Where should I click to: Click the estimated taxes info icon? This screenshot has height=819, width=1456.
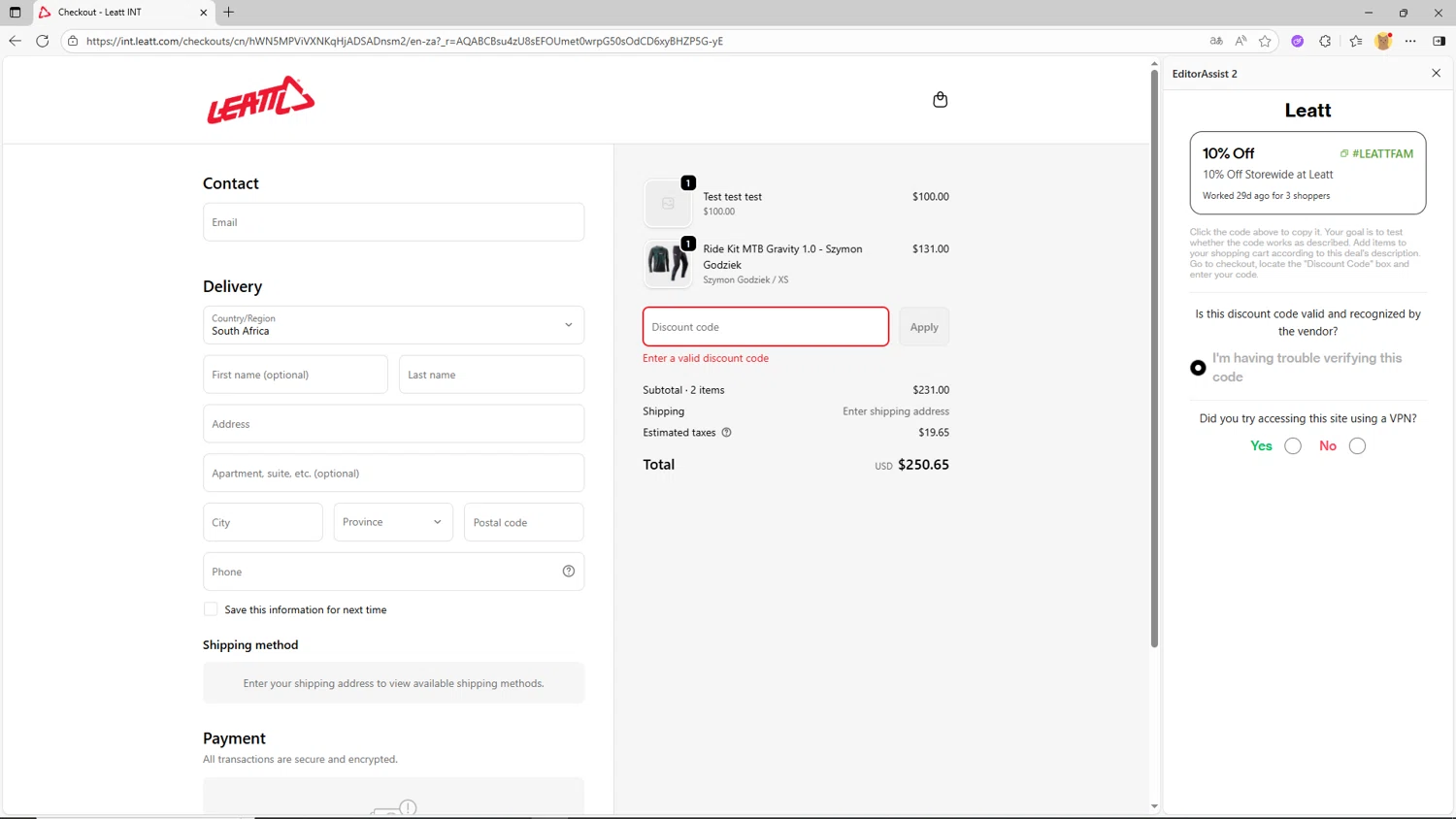[x=726, y=433]
